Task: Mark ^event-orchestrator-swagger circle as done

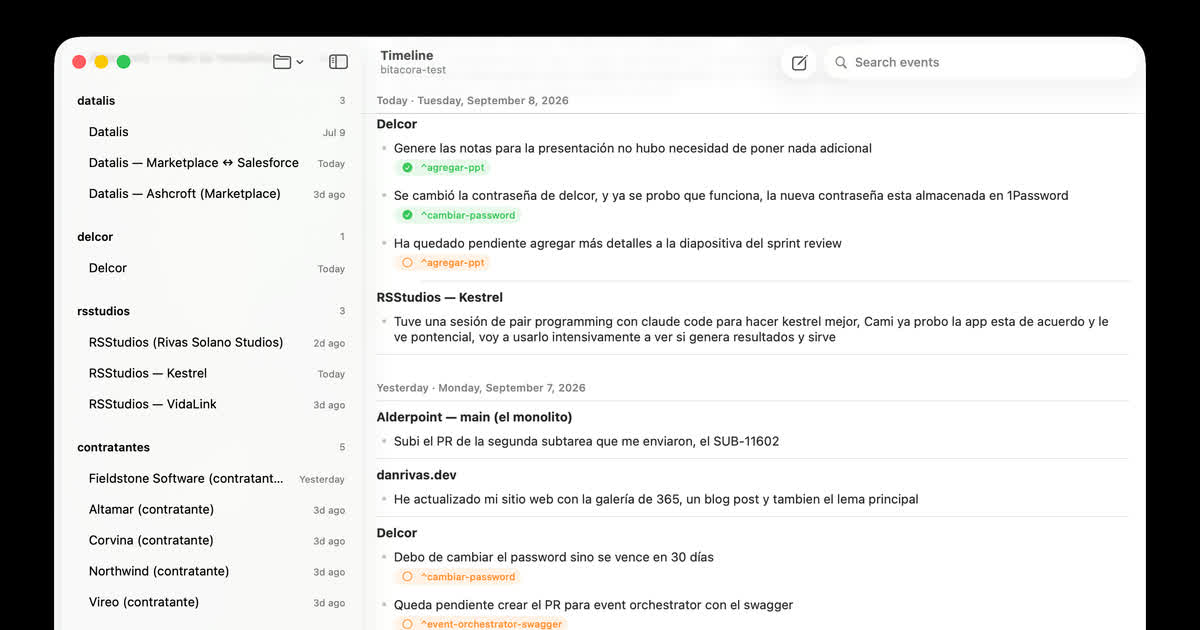Action: click(407, 624)
